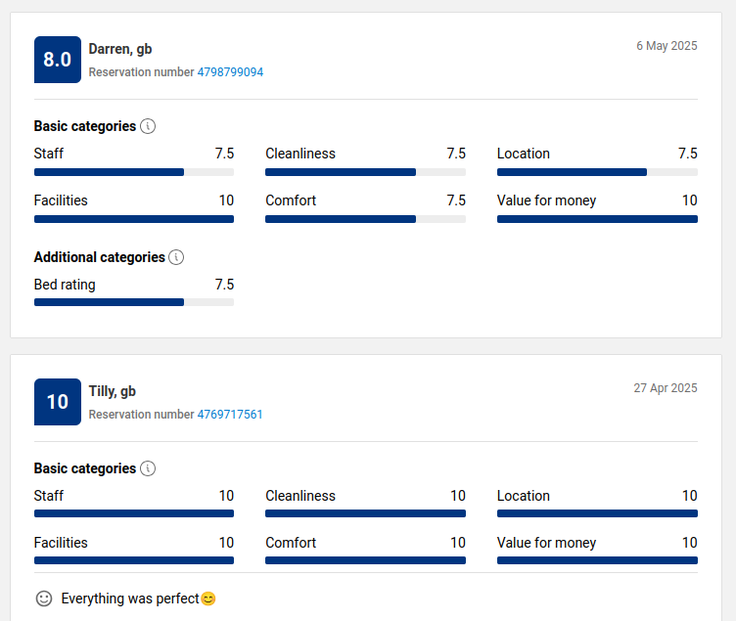Click the 10 score badge for Tilly
This screenshot has height=621, width=736.
point(57,402)
